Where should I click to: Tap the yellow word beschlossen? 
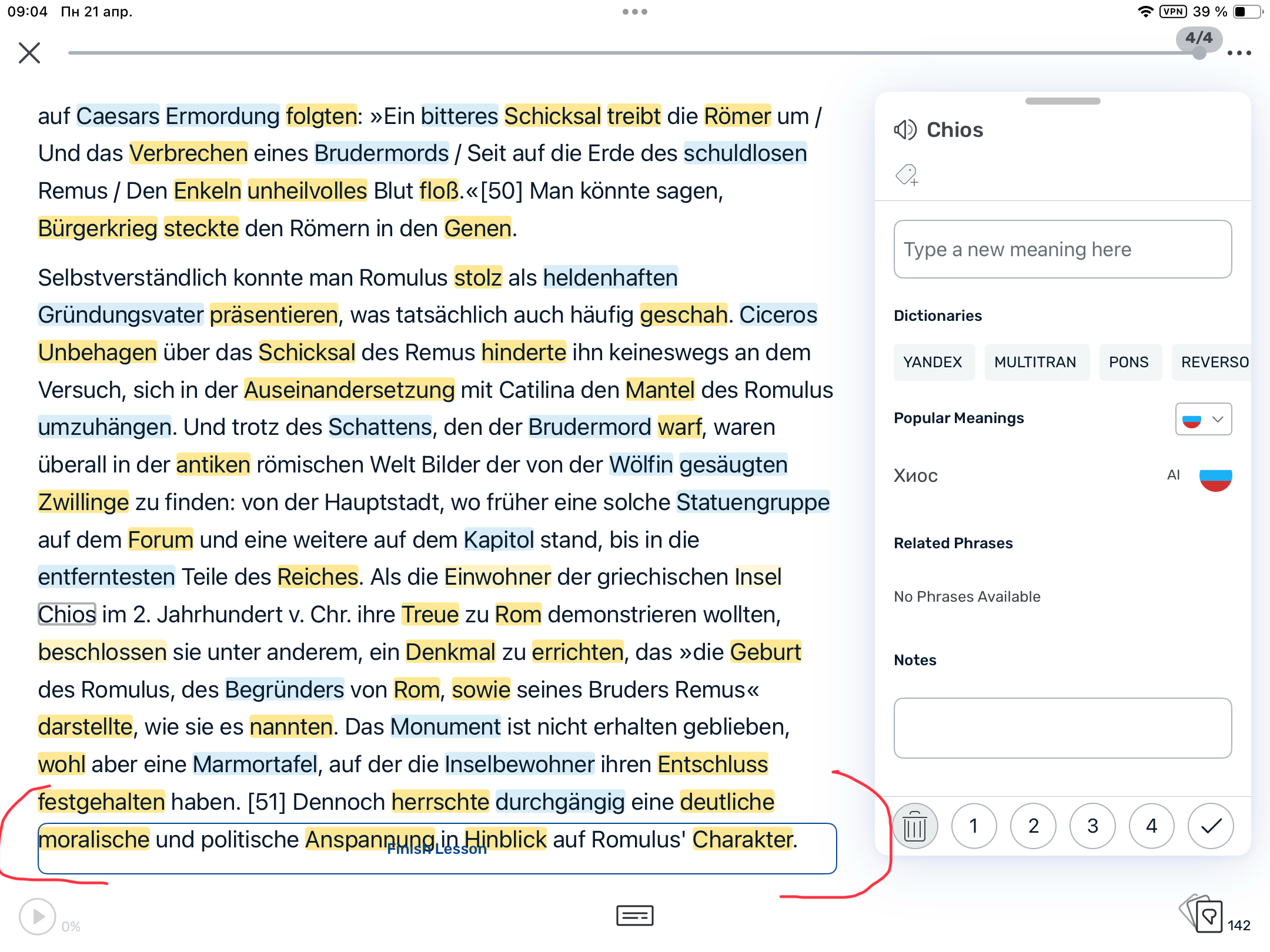tap(102, 652)
